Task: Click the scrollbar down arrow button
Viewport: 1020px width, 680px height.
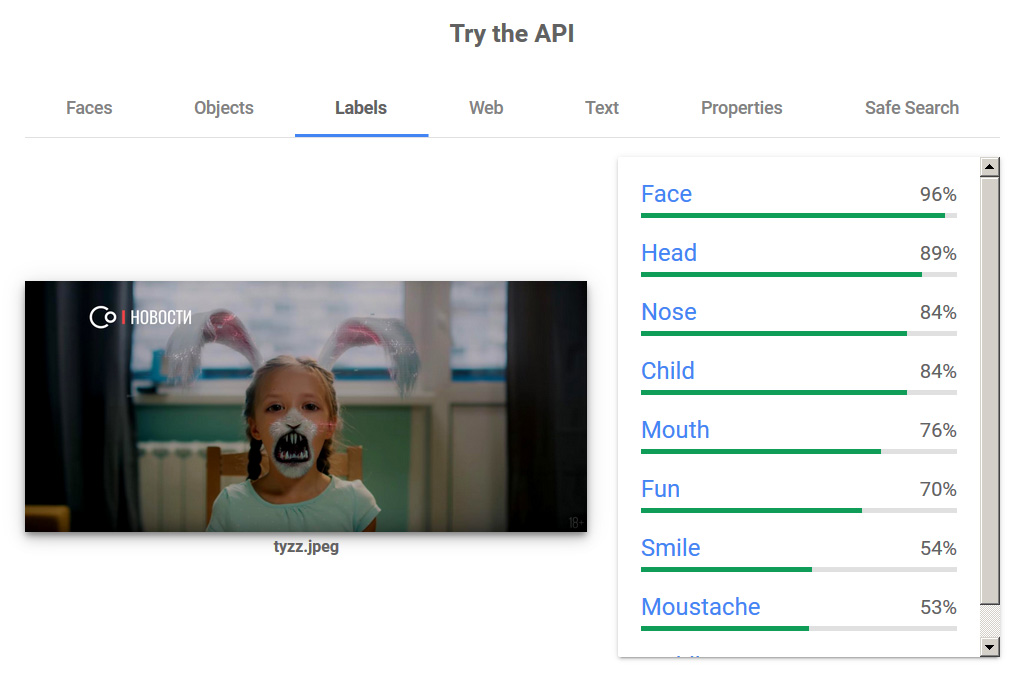Action: pos(989,647)
